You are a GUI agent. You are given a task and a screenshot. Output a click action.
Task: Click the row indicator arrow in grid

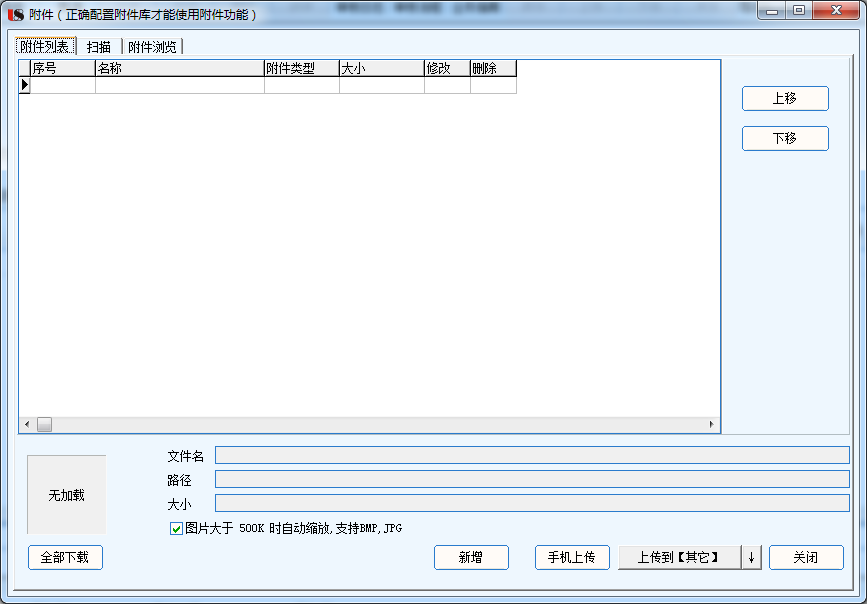click(x=25, y=85)
